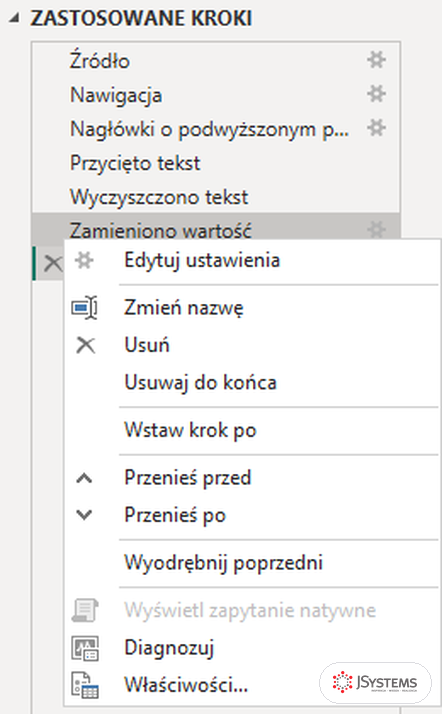
Task: Click properties icon beside Właściwości
Action: point(85,685)
